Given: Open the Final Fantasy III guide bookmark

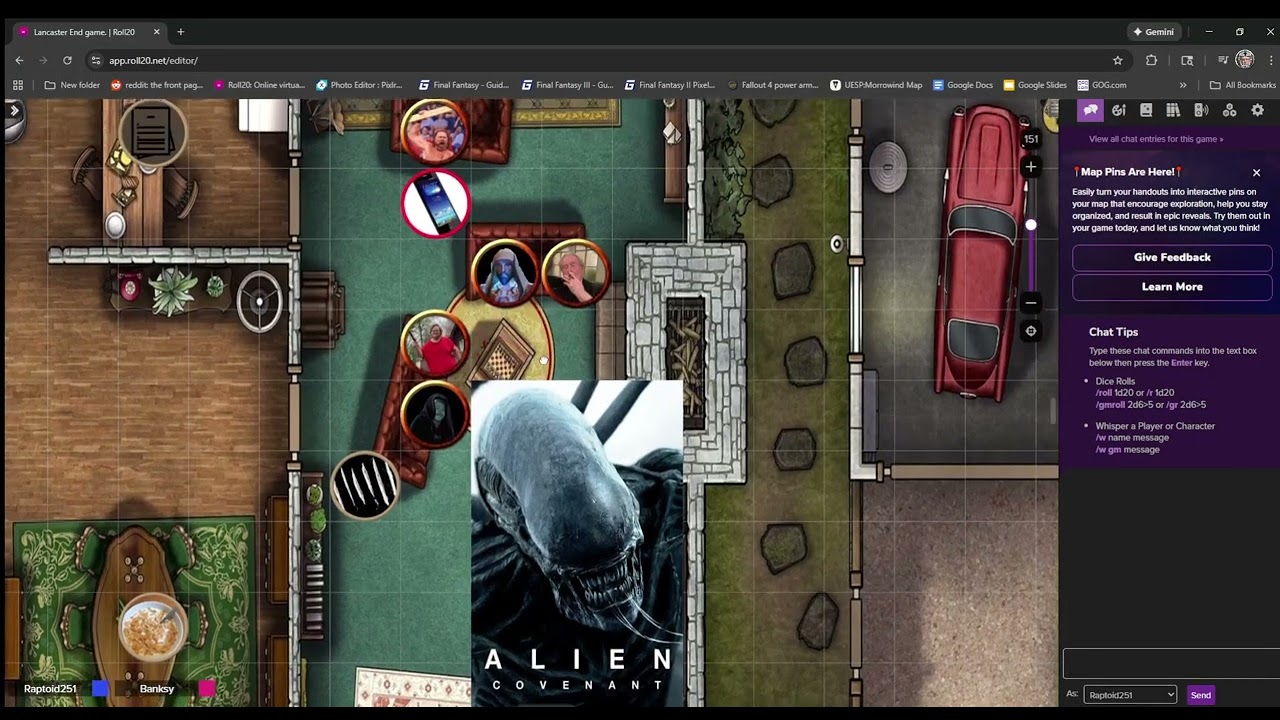Looking at the screenshot, I should 567,85.
